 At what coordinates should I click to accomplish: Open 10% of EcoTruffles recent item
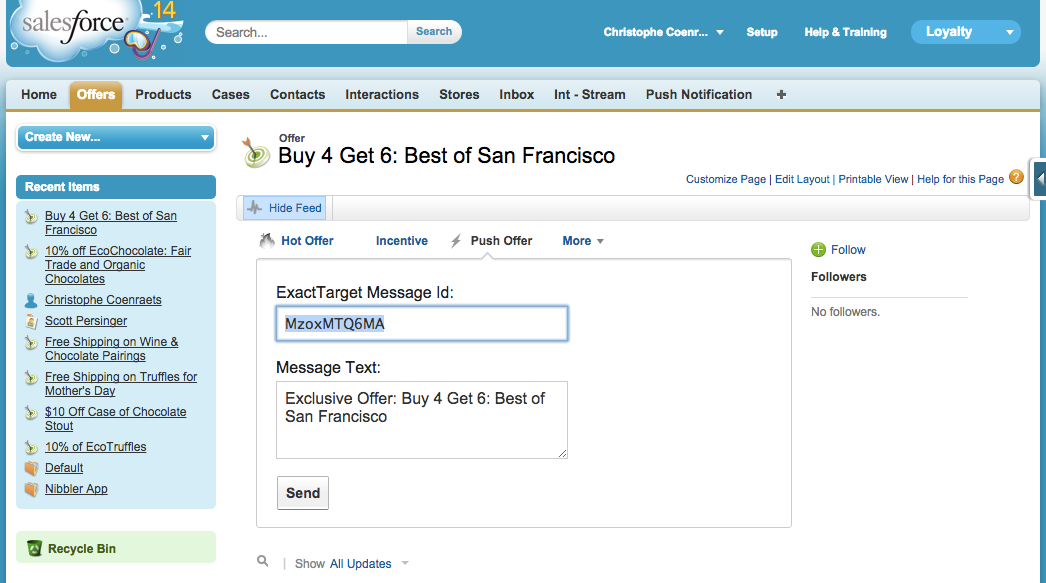tap(95, 447)
